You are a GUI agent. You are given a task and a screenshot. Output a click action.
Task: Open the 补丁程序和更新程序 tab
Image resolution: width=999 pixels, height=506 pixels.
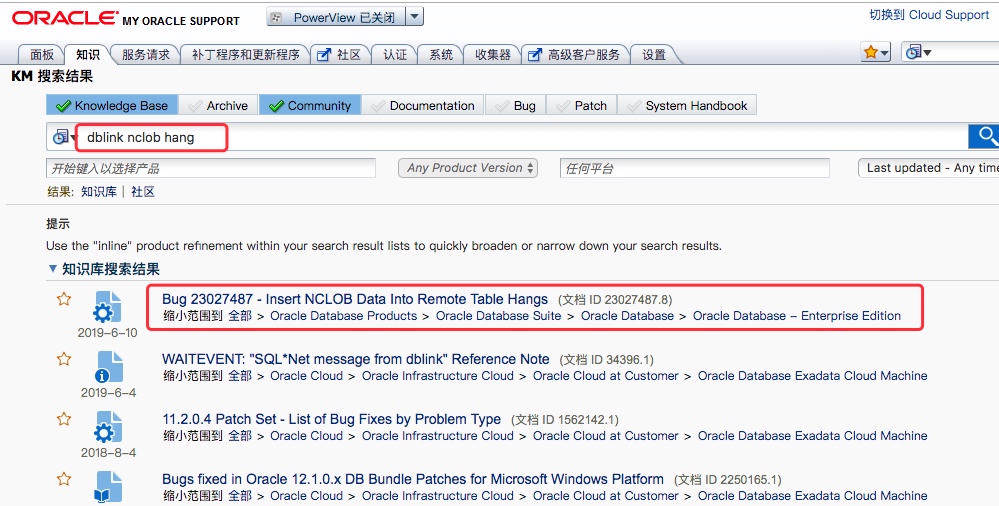245,55
